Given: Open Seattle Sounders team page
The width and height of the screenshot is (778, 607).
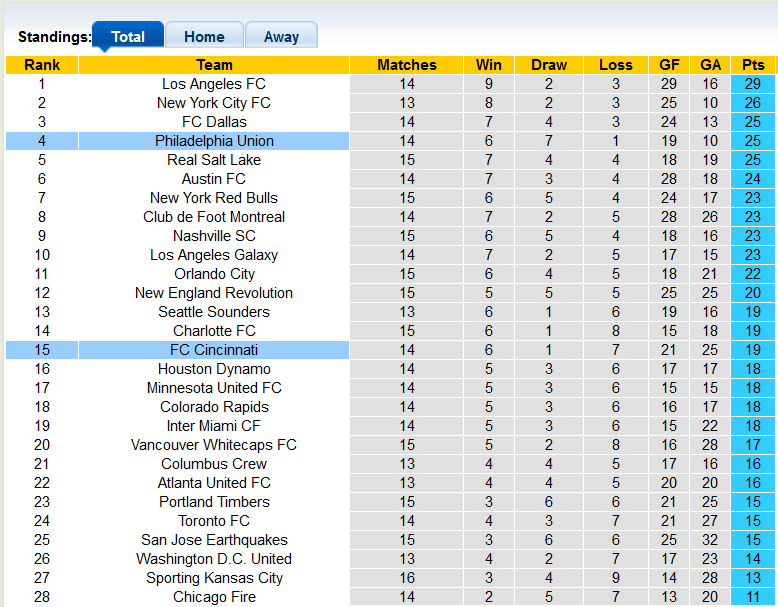Looking at the screenshot, I should pyautogui.click(x=214, y=312).
